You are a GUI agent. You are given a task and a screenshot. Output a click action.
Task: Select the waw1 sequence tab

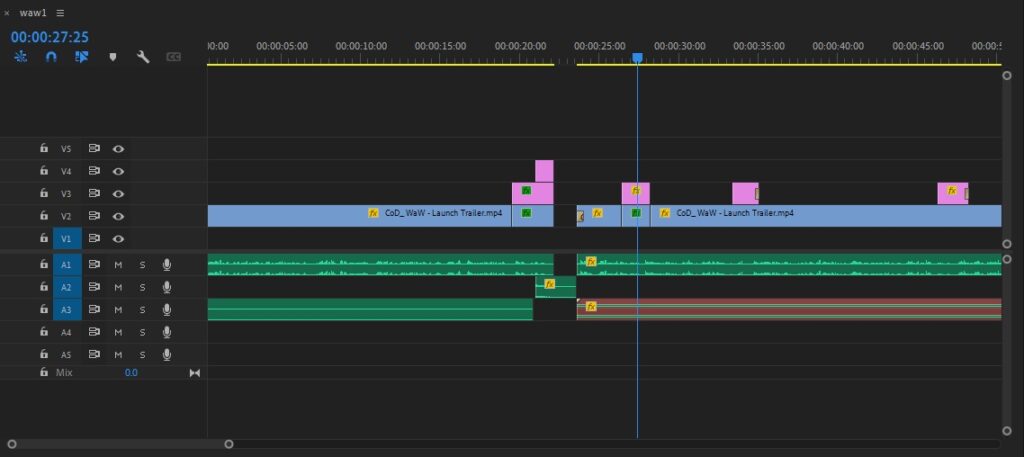(33, 13)
